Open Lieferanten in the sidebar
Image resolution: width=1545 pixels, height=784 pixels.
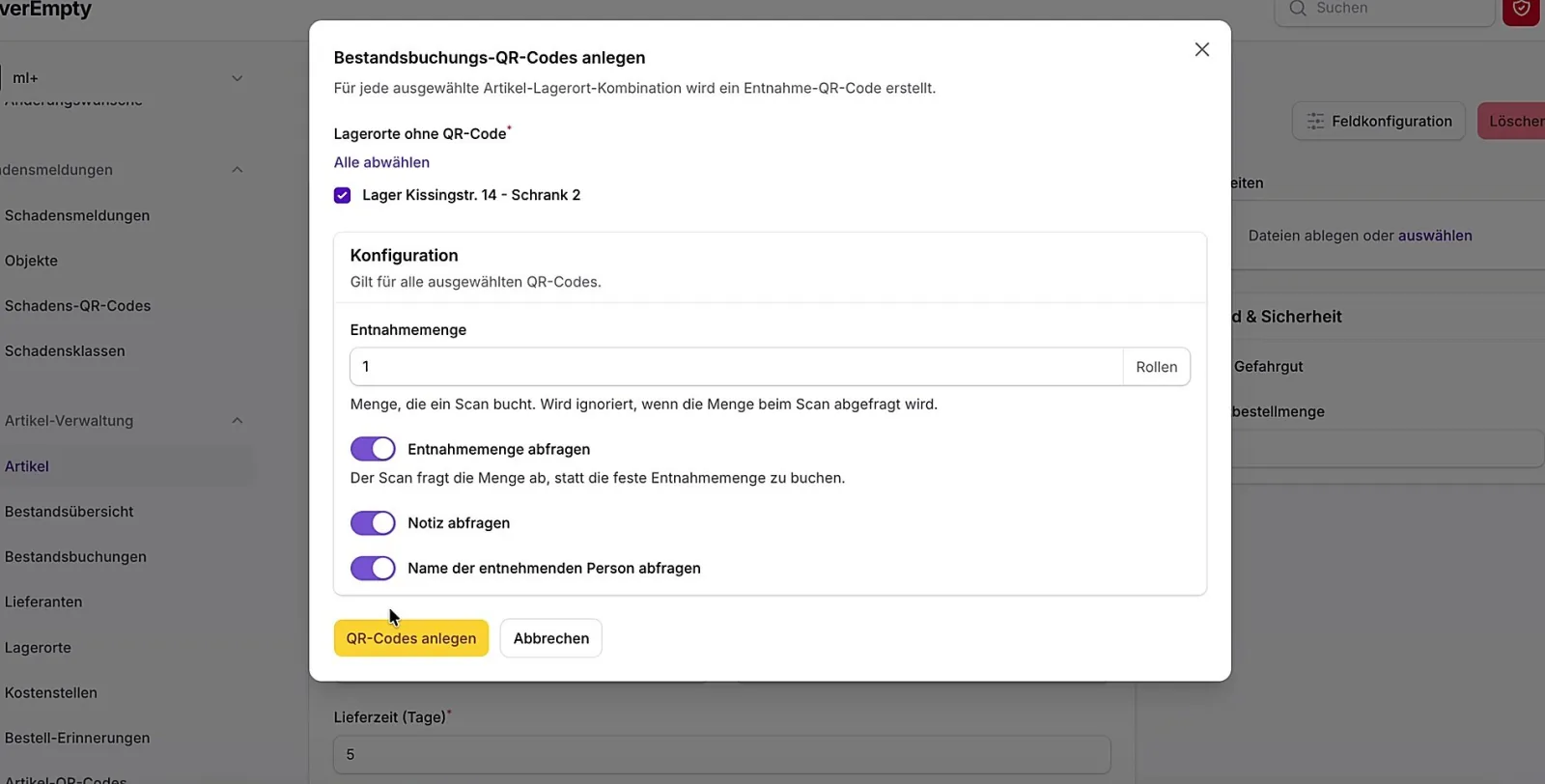tap(43, 602)
